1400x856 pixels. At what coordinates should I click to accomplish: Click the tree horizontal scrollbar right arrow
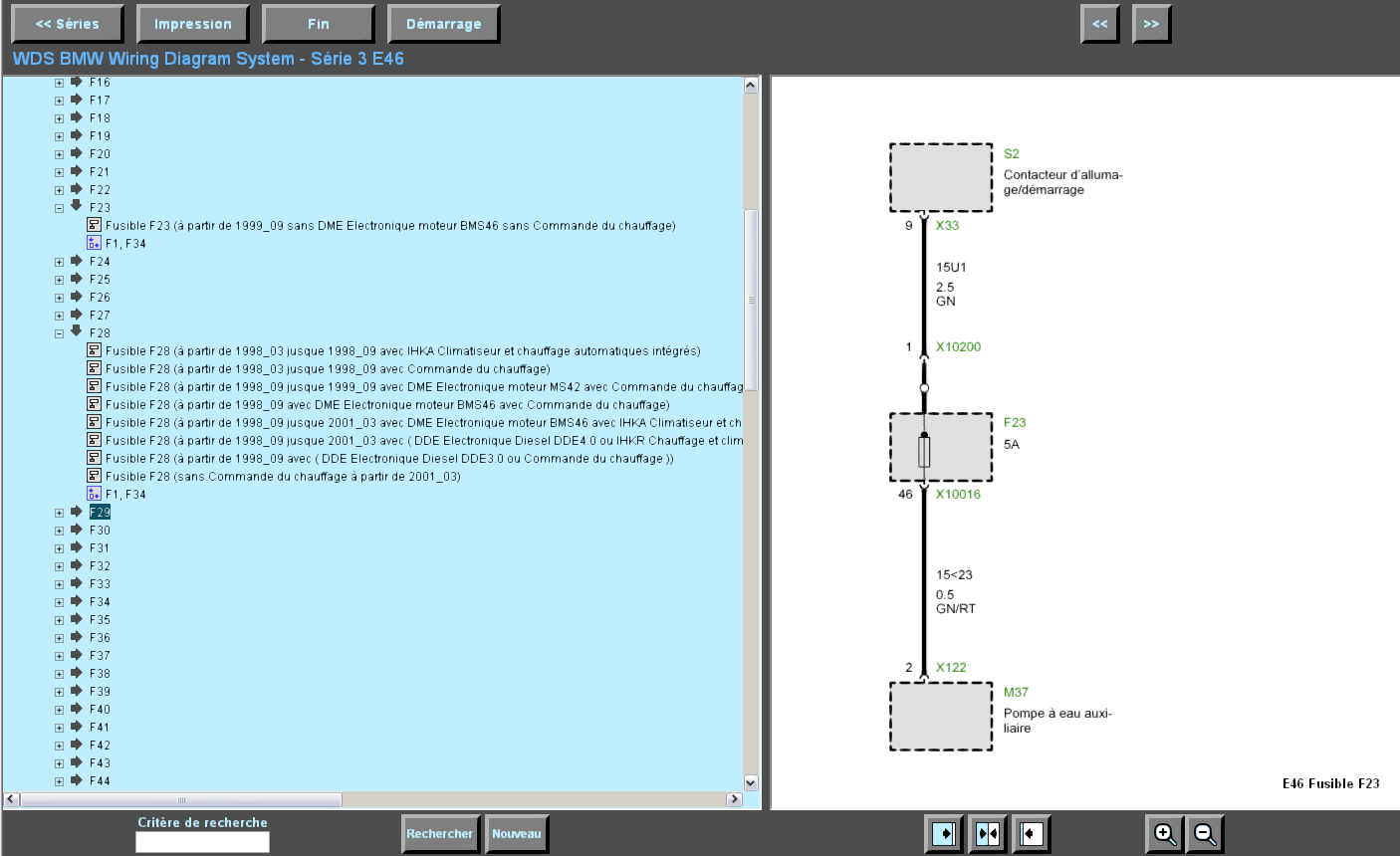tap(735, 799)
